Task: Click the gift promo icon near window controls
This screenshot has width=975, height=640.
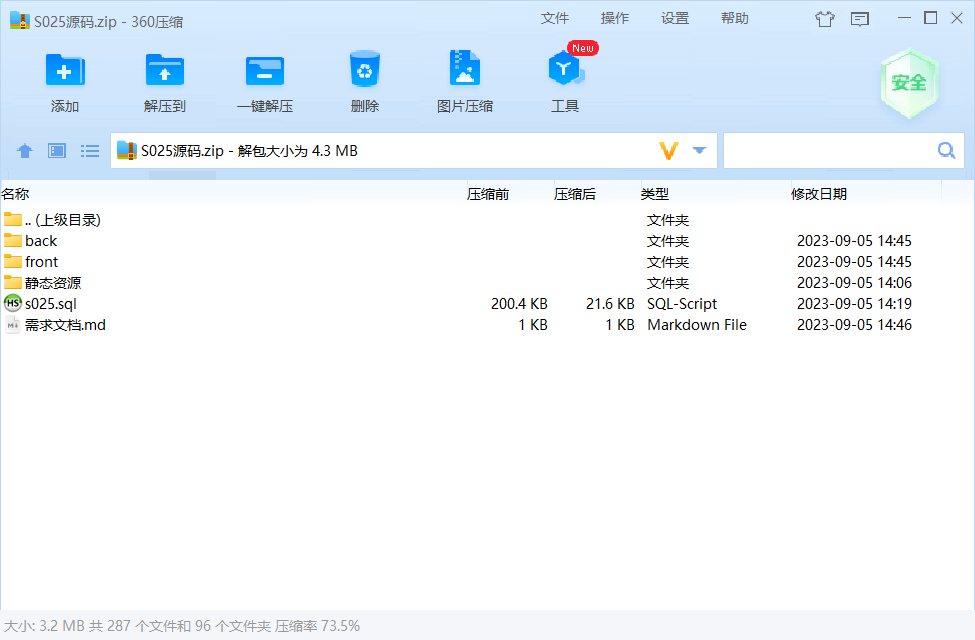Action: (x=824, y=19)
